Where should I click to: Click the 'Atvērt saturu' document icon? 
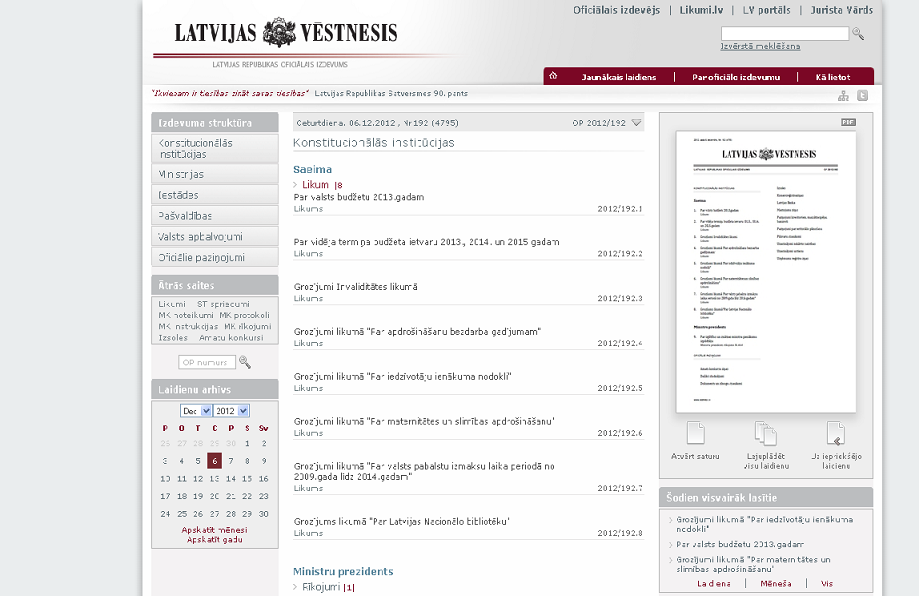[695, 433]
